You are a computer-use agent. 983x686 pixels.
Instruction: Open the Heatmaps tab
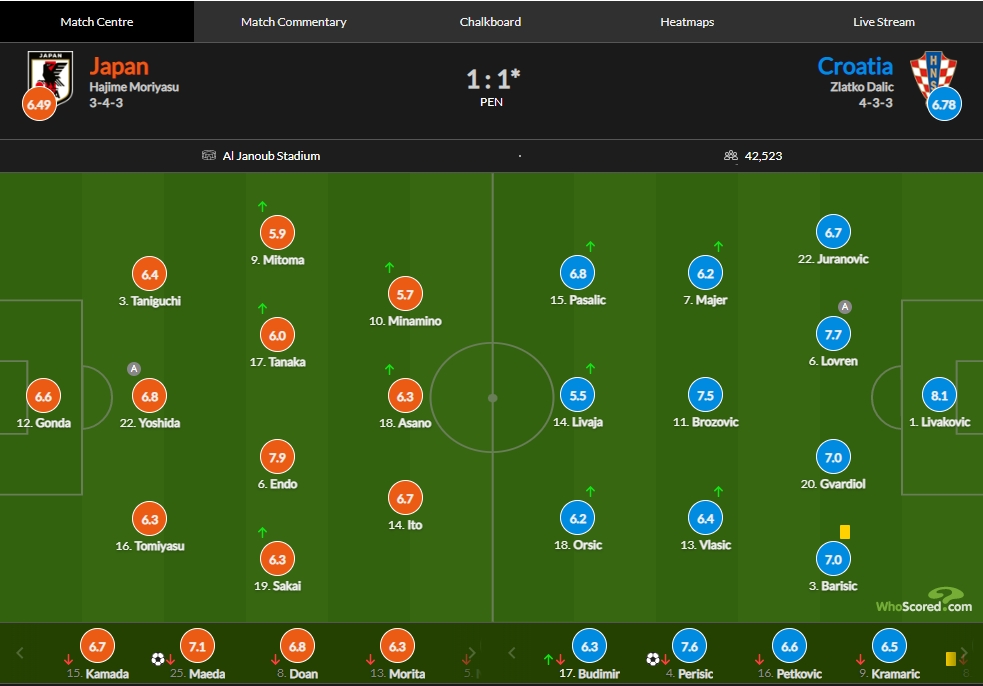pyautogui.click(x=687, y=21)
